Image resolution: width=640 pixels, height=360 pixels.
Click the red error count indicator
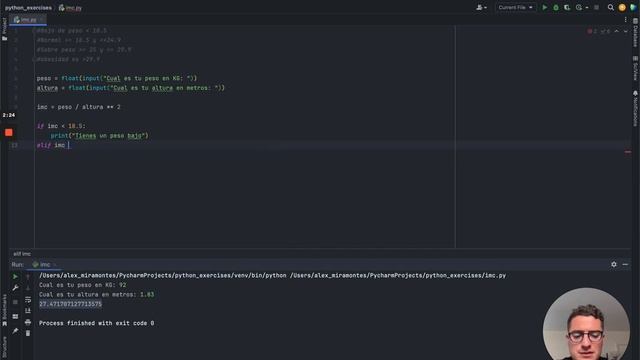click(592, 31)
